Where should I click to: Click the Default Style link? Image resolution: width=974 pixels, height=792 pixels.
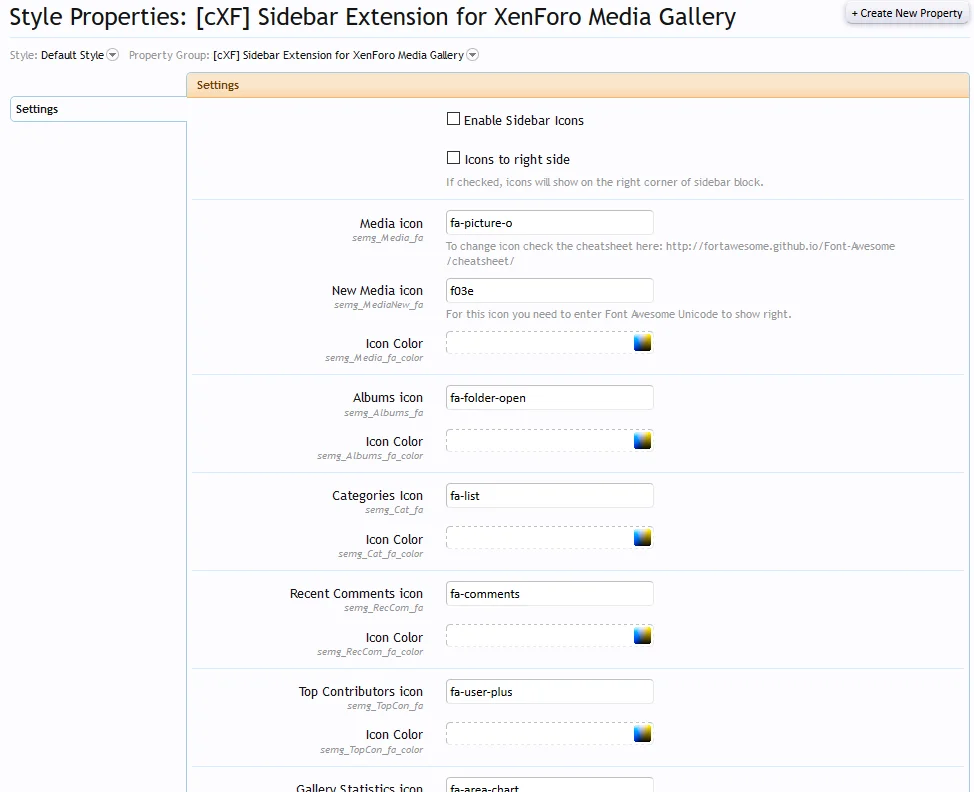click(x=72, y=55)
